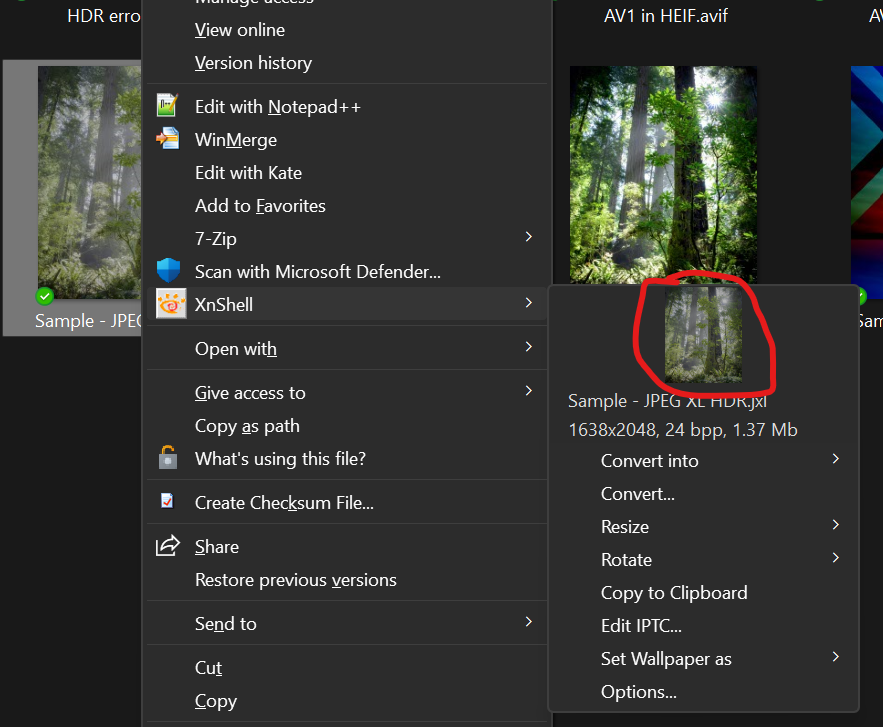The height and width of the screenshot is (727, 883).
Task: Click the padlock icon beside What's using this file
Action: 168,457
